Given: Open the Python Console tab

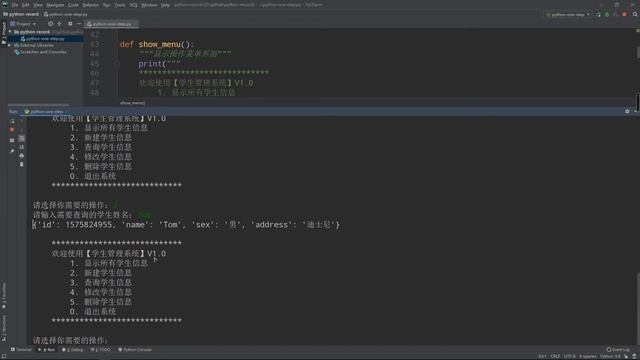Looking at the screenshot, I should pos(135,350).
